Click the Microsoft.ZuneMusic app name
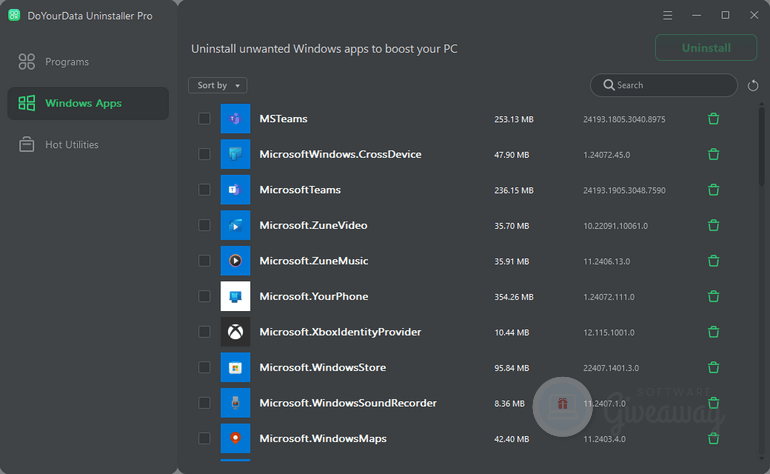 (x=314, y=261)
